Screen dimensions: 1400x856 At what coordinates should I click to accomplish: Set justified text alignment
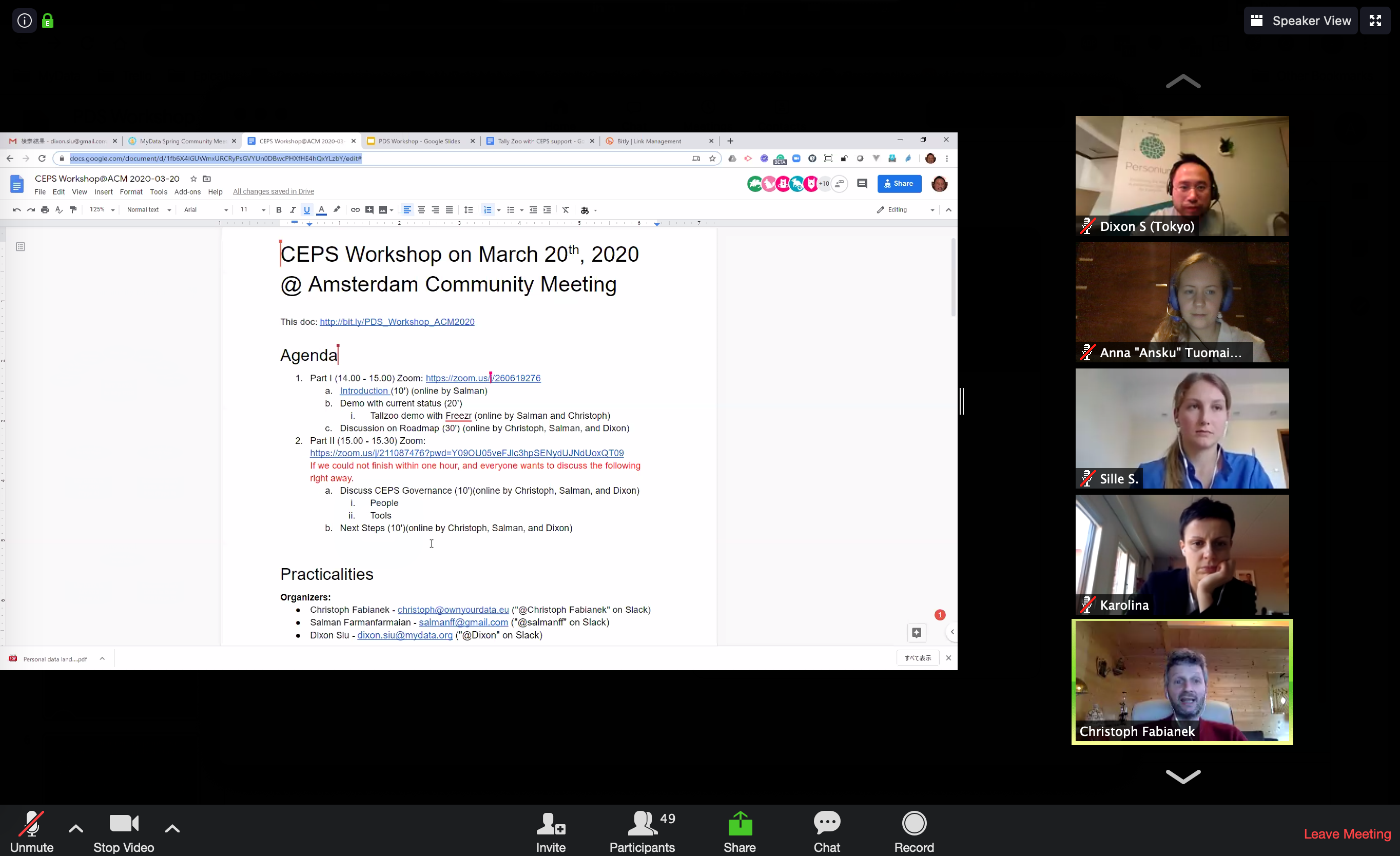click(x=450, y=209)
